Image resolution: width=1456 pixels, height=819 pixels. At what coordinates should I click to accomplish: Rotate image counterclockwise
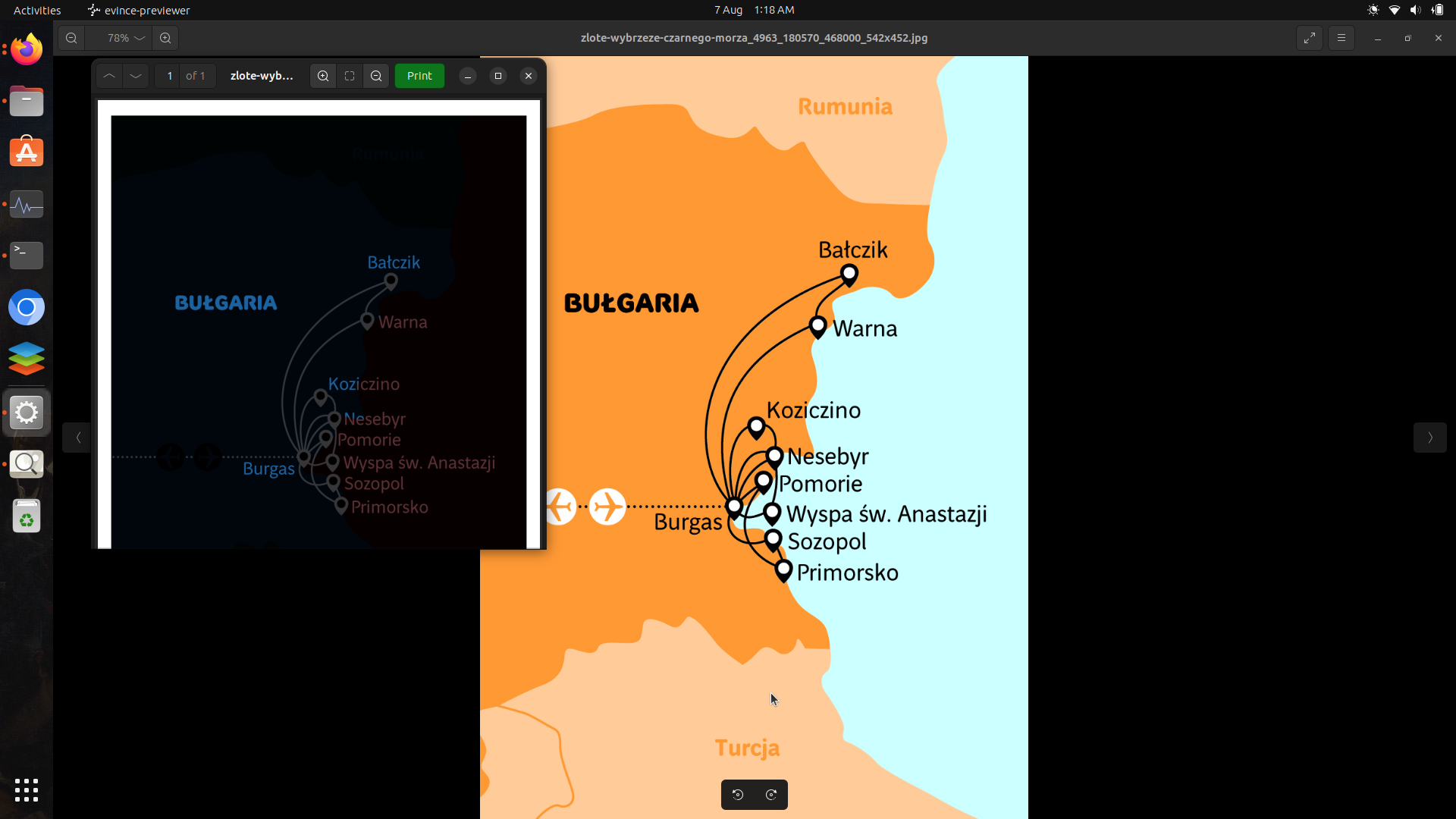click(x=738, y=795)
